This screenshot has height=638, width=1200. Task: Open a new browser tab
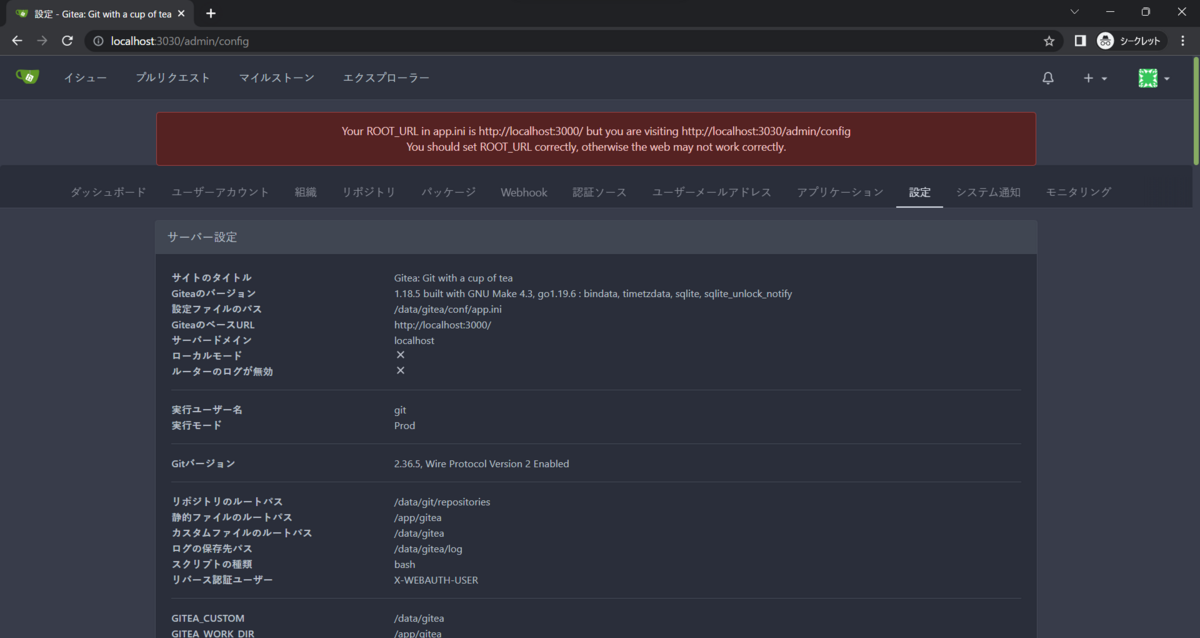click(x=211, y=13)
